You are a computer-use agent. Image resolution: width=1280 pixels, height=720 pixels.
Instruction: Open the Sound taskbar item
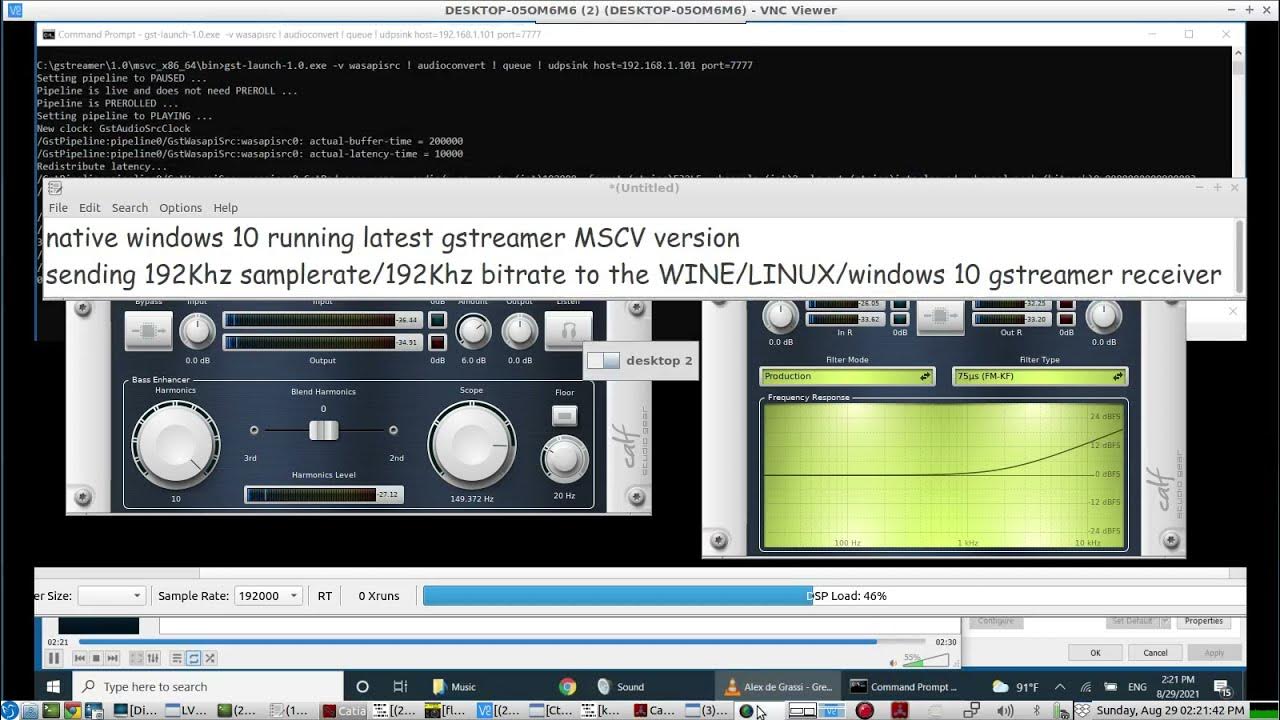622,687
